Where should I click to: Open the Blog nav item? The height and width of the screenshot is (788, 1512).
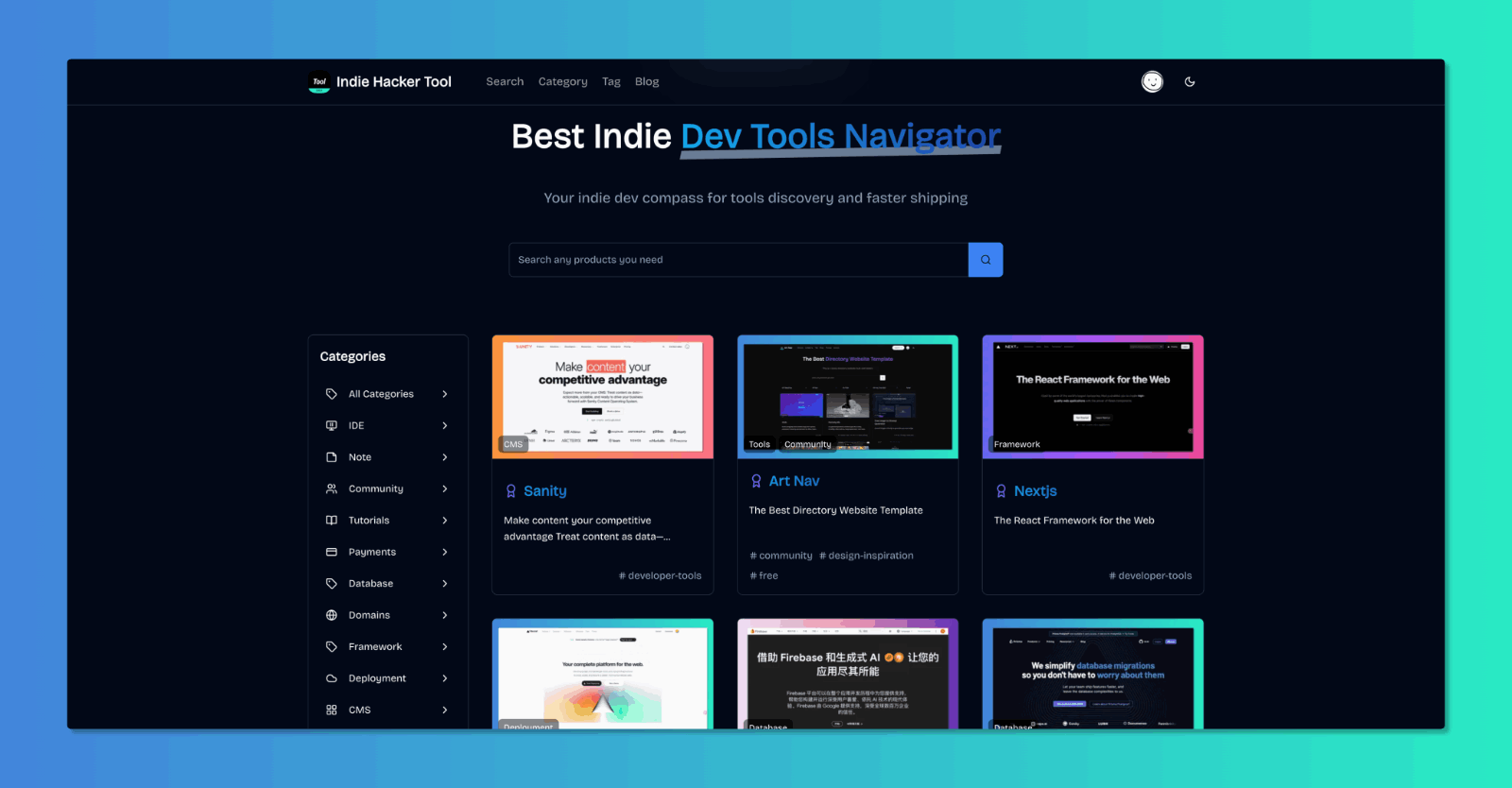[x=647, y=82]
